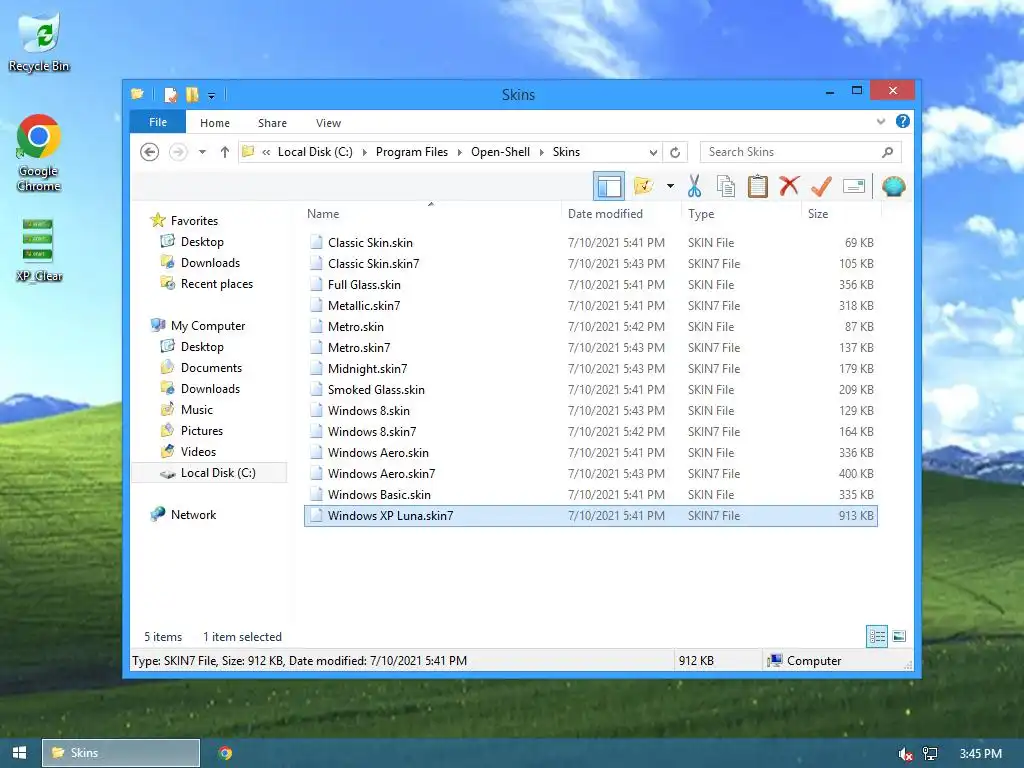Expand the ribbon with the chevron
The height and width of the screenshot is (768, 1024).
[x=881, y=121]
